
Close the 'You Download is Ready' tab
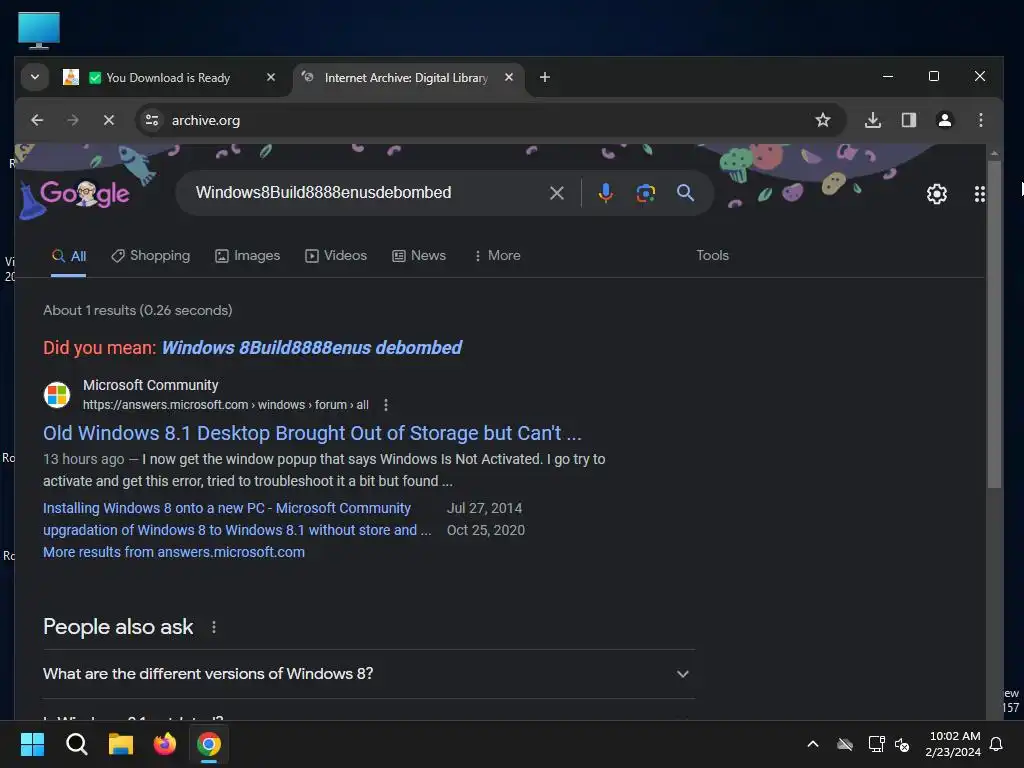(270, 78)
